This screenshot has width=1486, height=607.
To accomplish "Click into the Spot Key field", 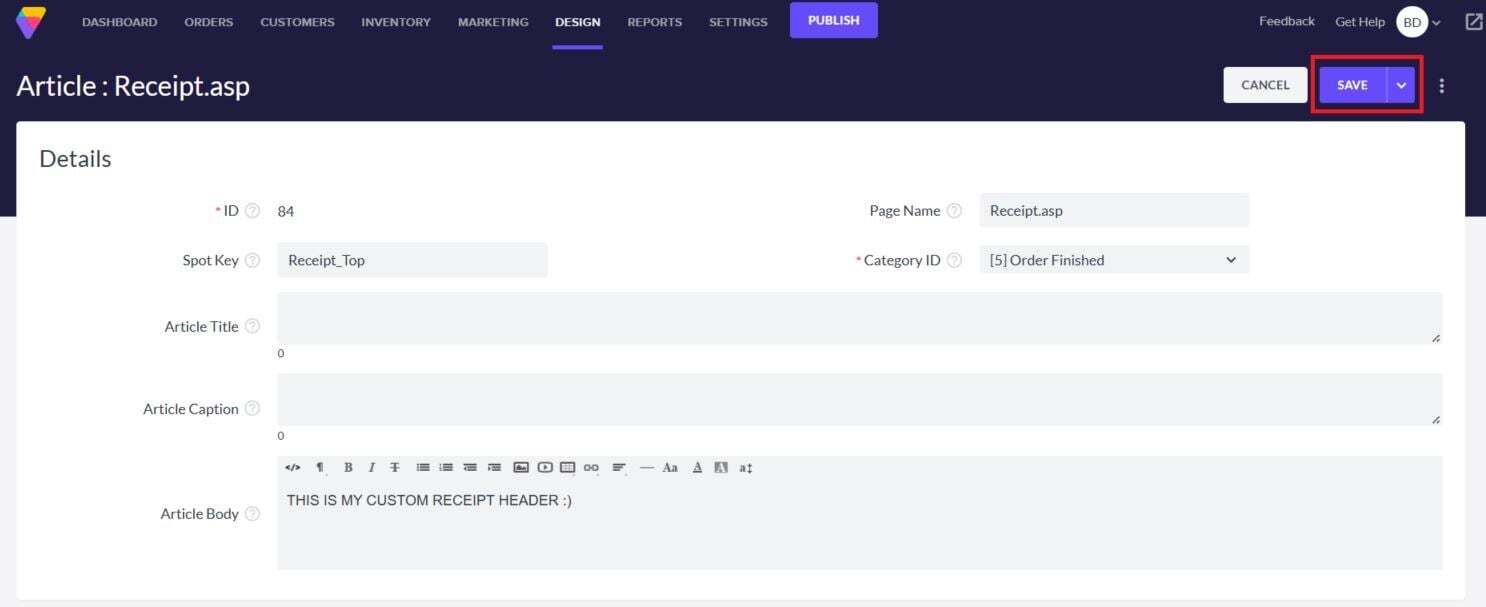I will point(412,260).
